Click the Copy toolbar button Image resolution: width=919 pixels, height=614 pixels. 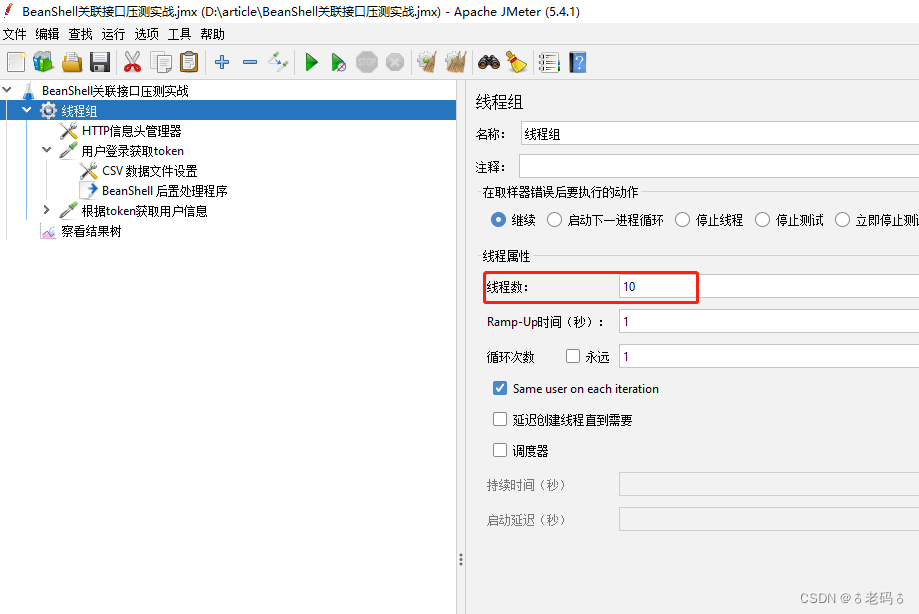click(x=161, y=61)
